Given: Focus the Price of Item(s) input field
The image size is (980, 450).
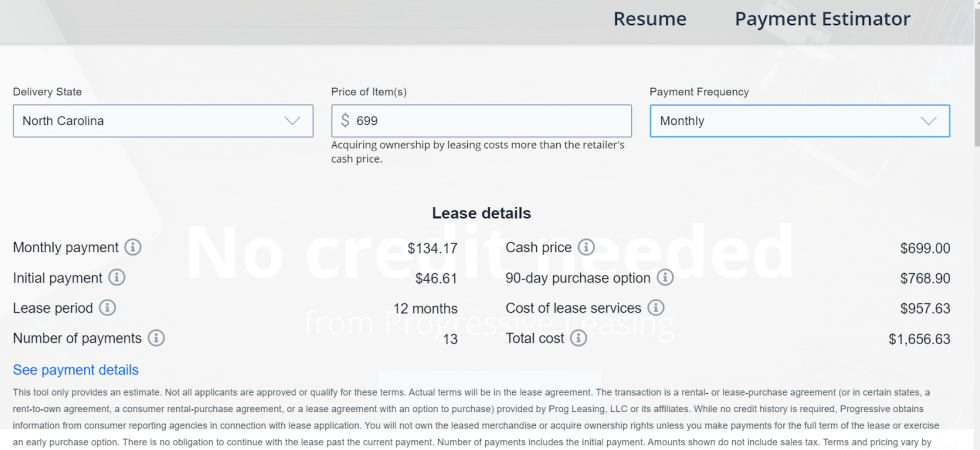Looking at the screenshot, I should click(x=481, y=121).
